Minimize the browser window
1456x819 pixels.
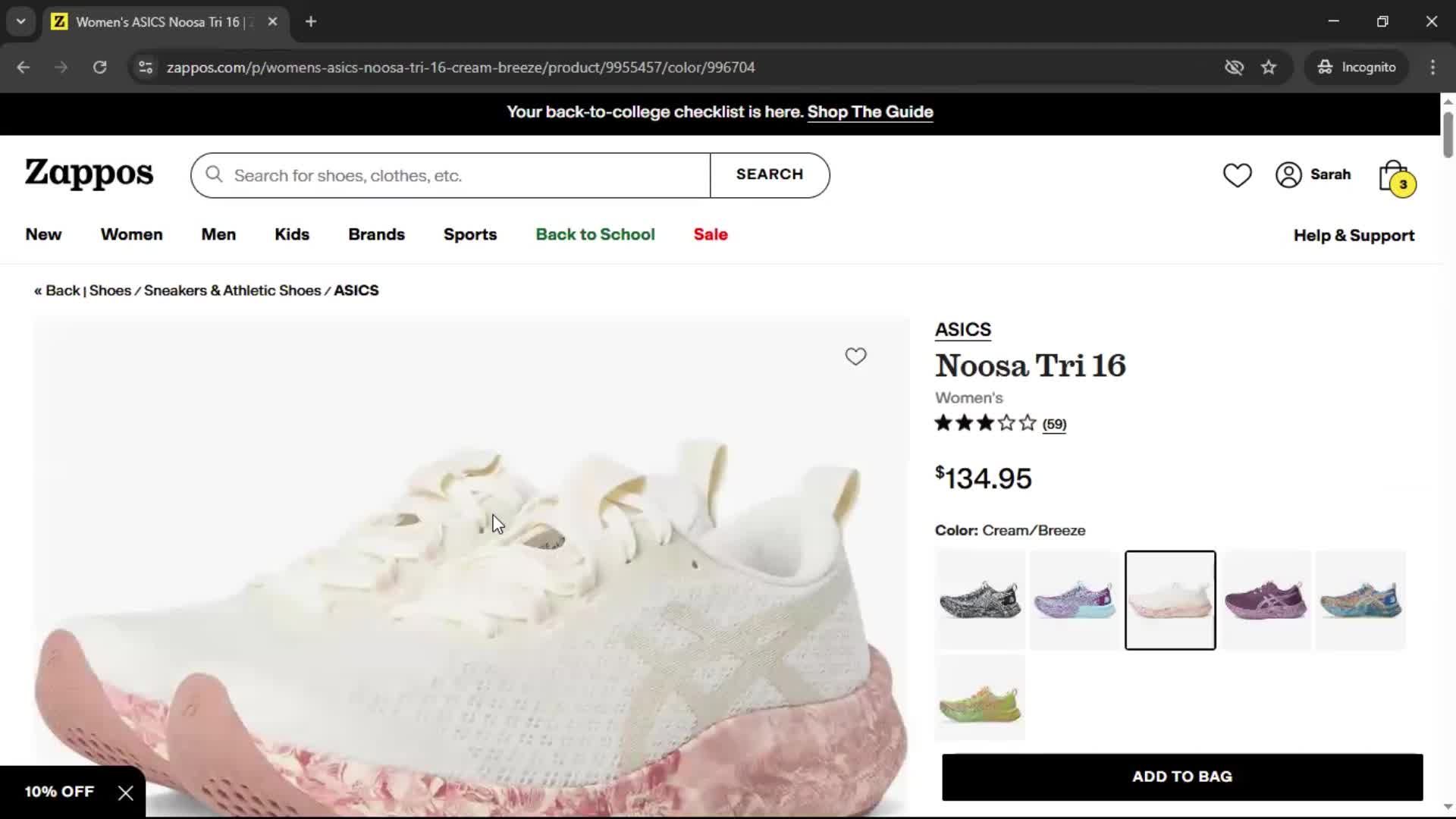click(x=1334, y=21)
